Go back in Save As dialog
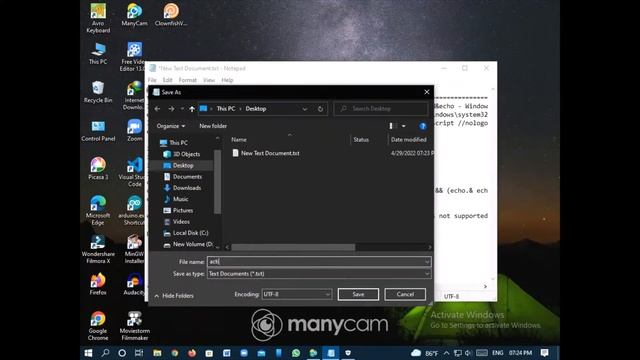 158,109
